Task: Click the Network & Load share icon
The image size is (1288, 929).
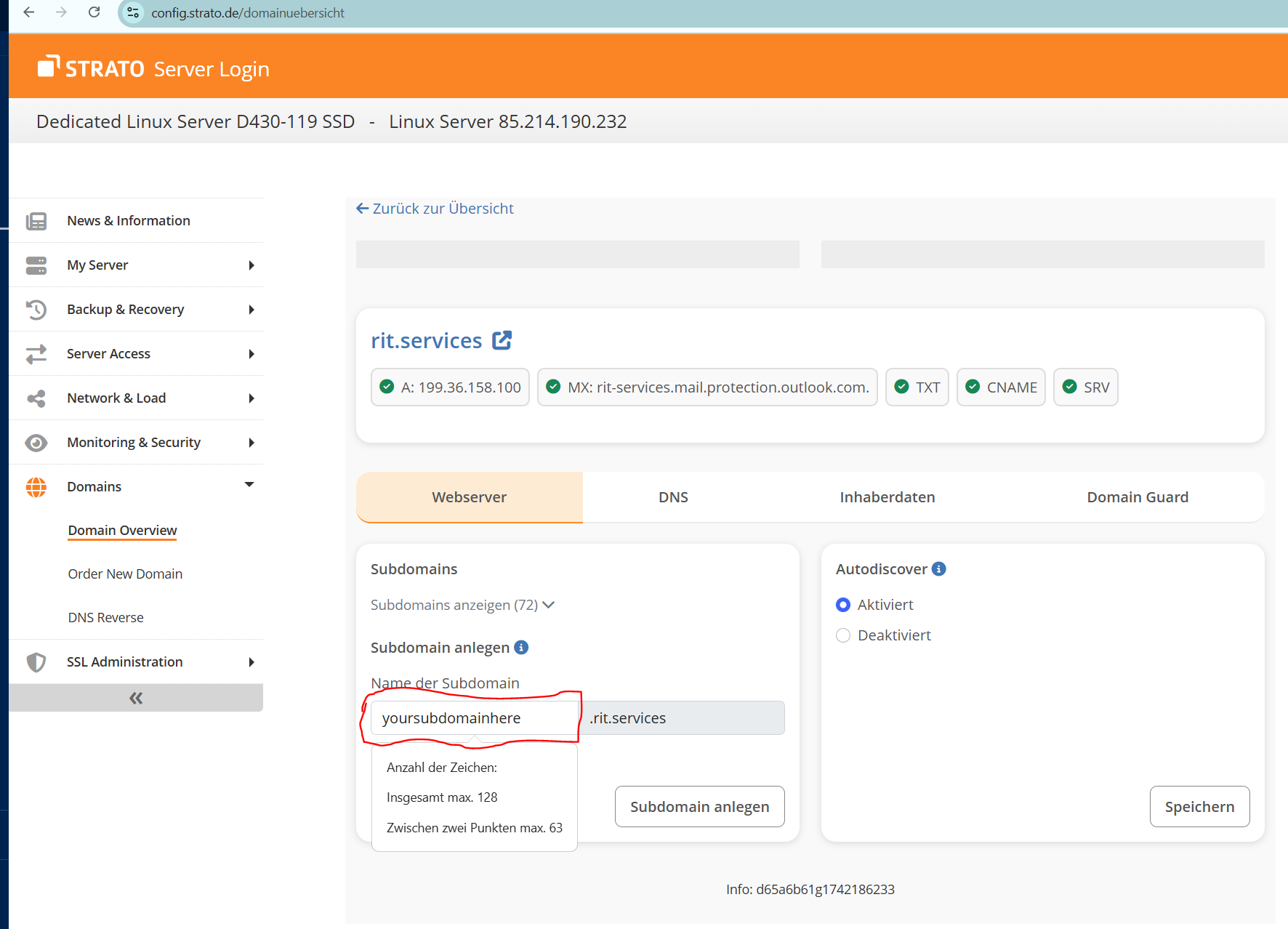Action: point(36,398)
